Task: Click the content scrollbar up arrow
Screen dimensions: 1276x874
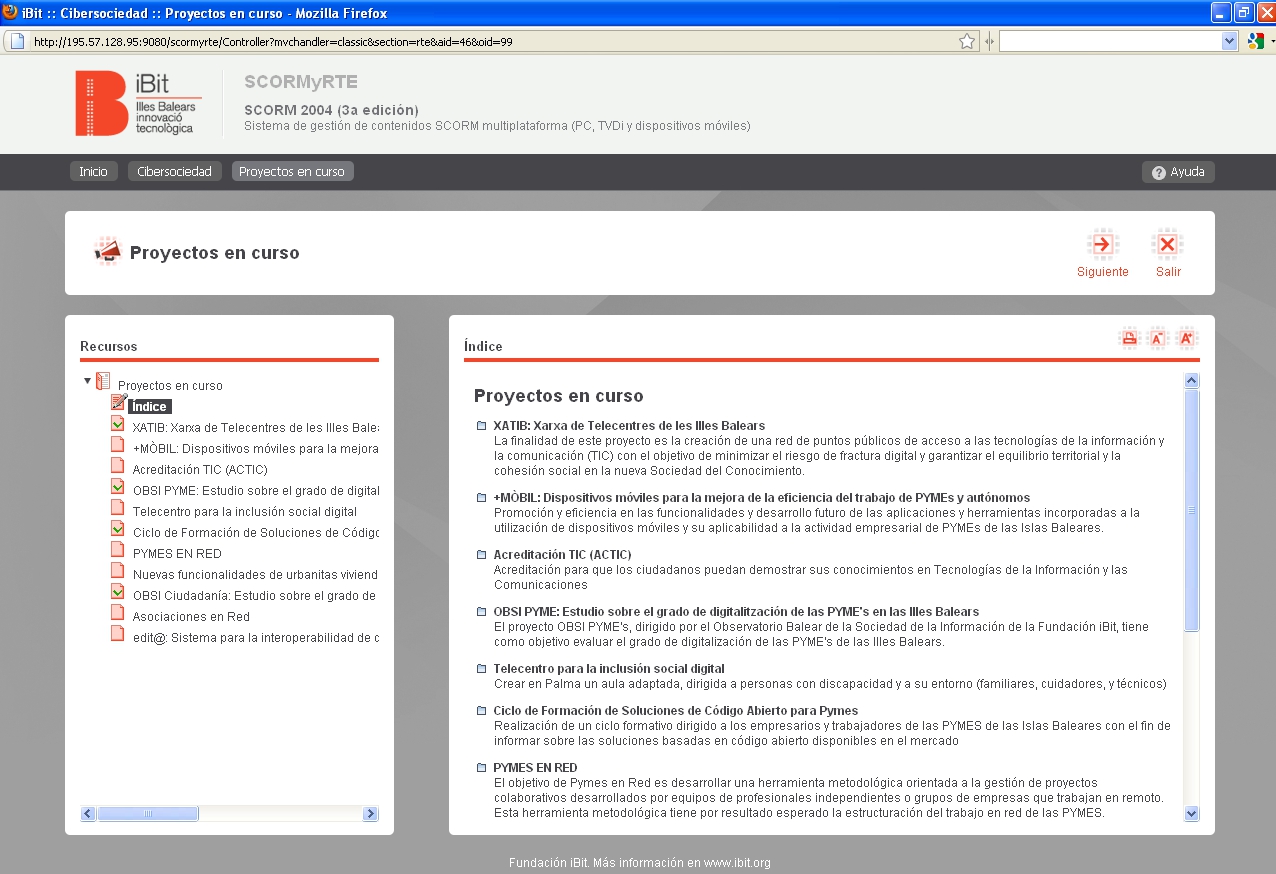Action: tap(1191, 381)
